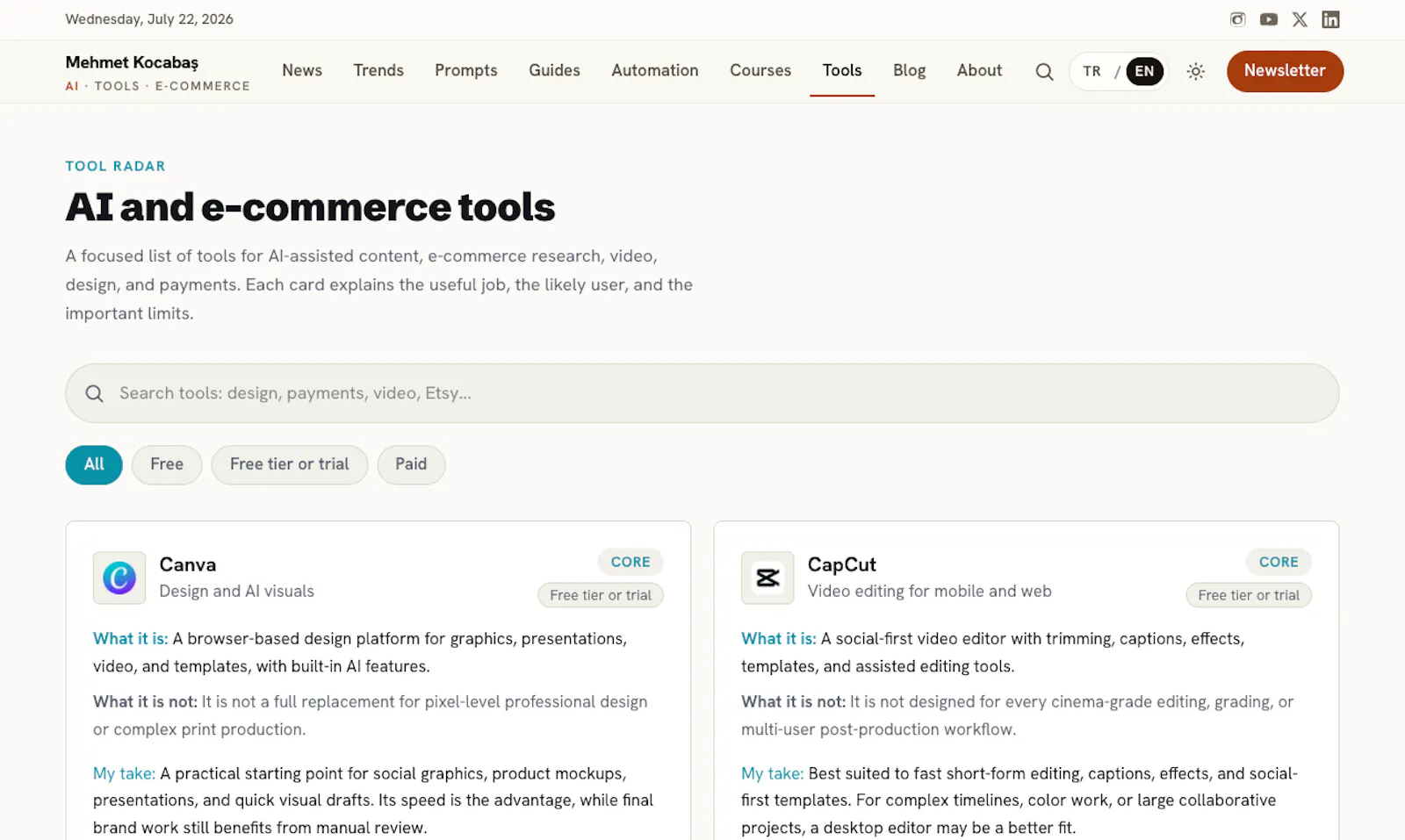Screen dimensions: 1405x840
Task: Click the Newsletter button
Action: coord(1285,71)
